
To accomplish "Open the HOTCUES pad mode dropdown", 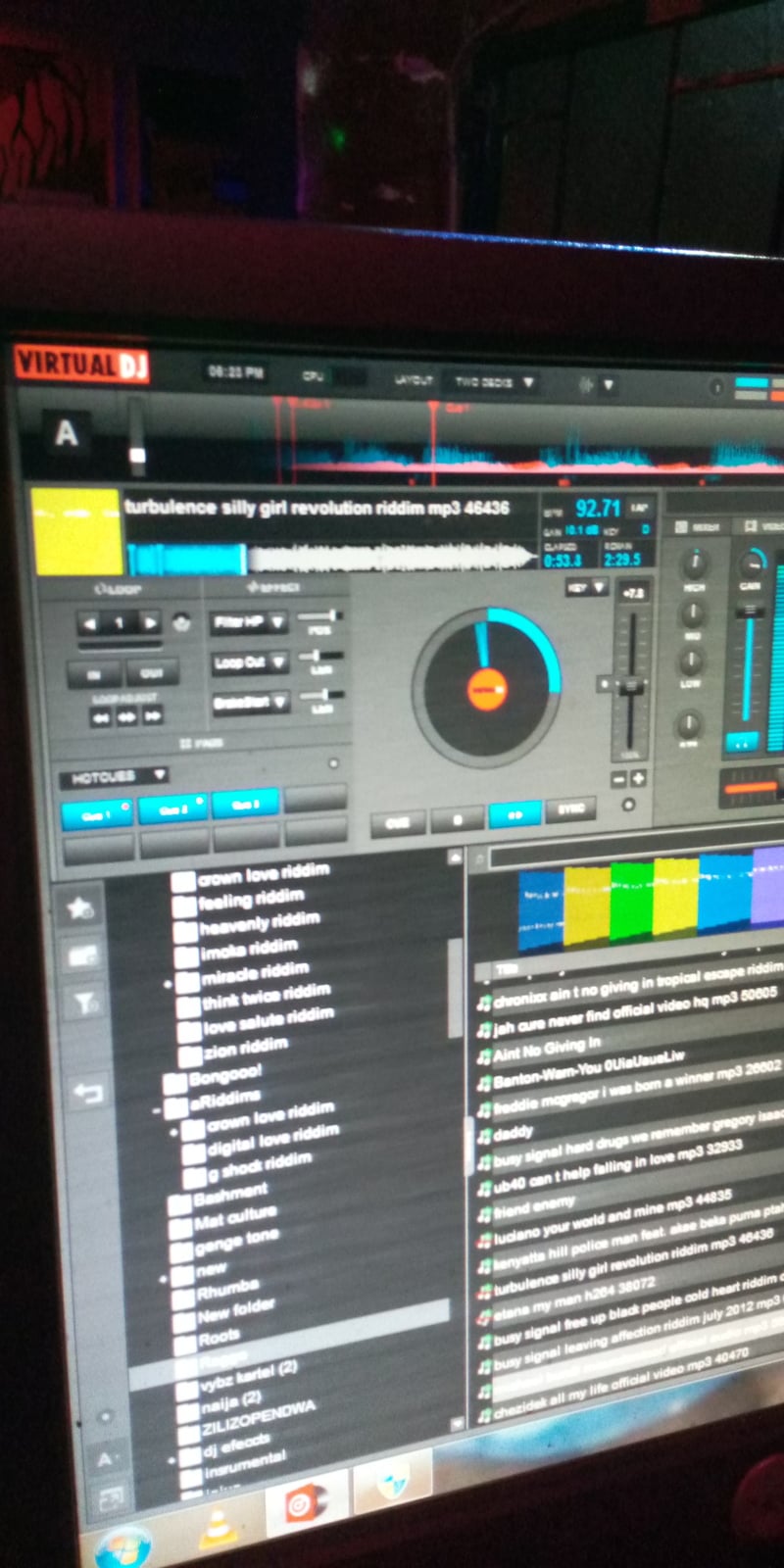I will [113, 777].
